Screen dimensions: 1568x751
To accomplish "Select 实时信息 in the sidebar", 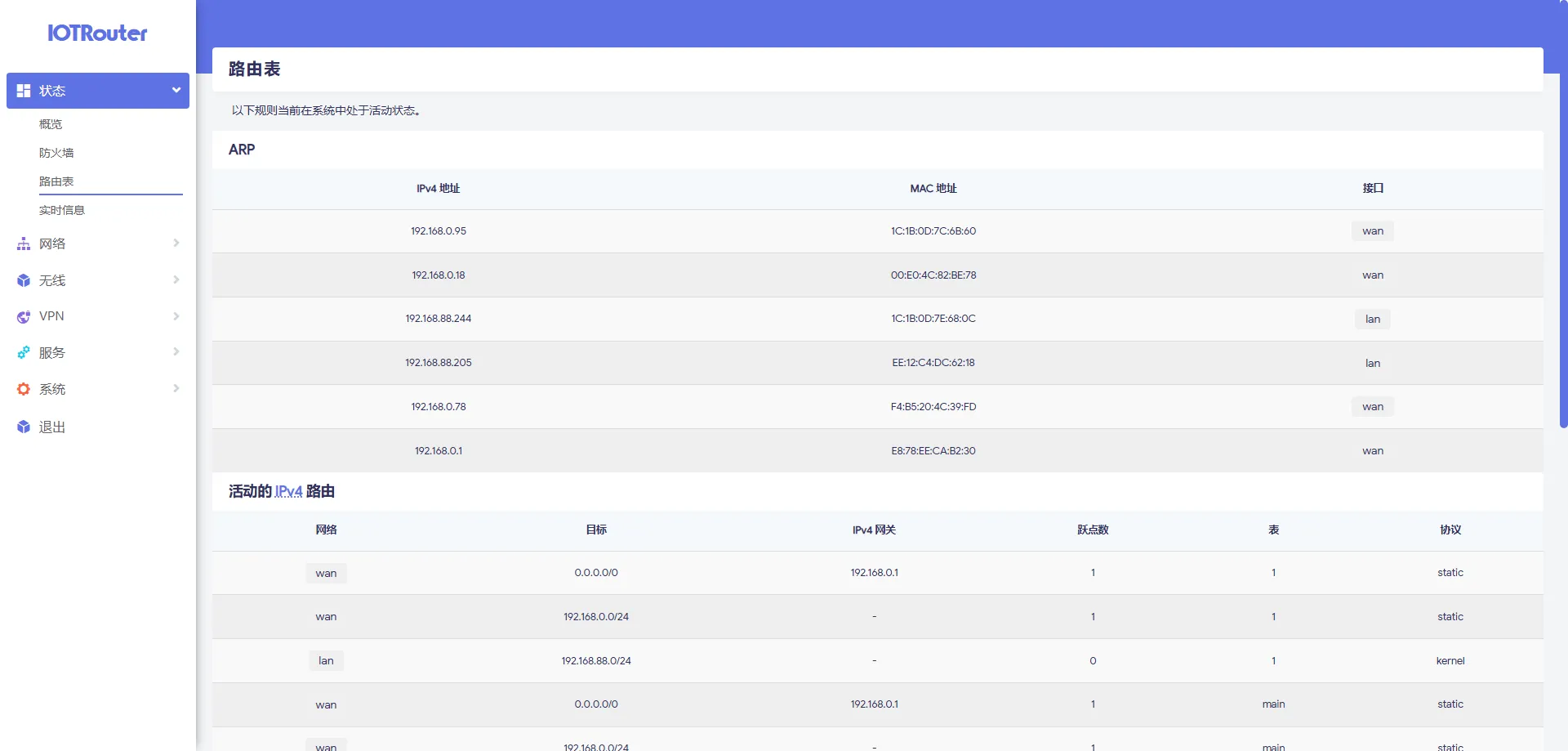I will click(x=62, y=210).
